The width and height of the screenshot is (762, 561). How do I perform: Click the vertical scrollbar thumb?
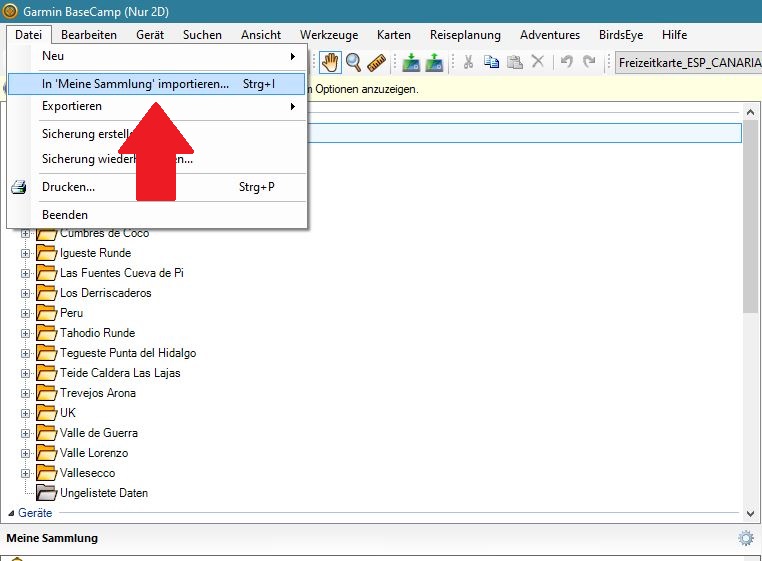pyautogui.click(x=750, y=216)
